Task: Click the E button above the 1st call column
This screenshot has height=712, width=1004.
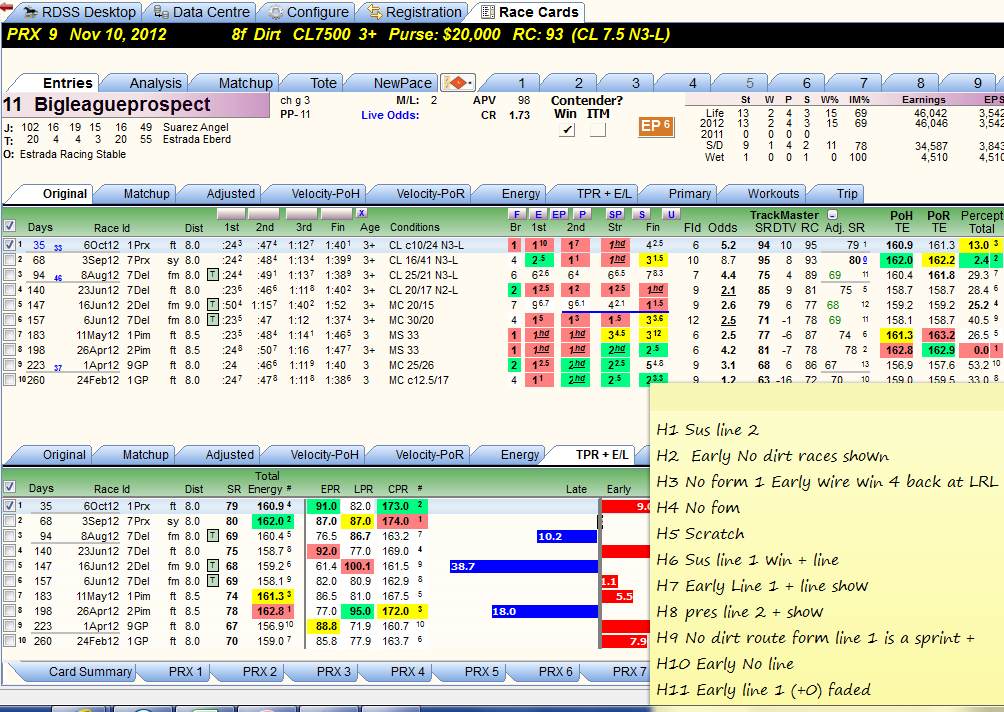Action: pos(538,214)
